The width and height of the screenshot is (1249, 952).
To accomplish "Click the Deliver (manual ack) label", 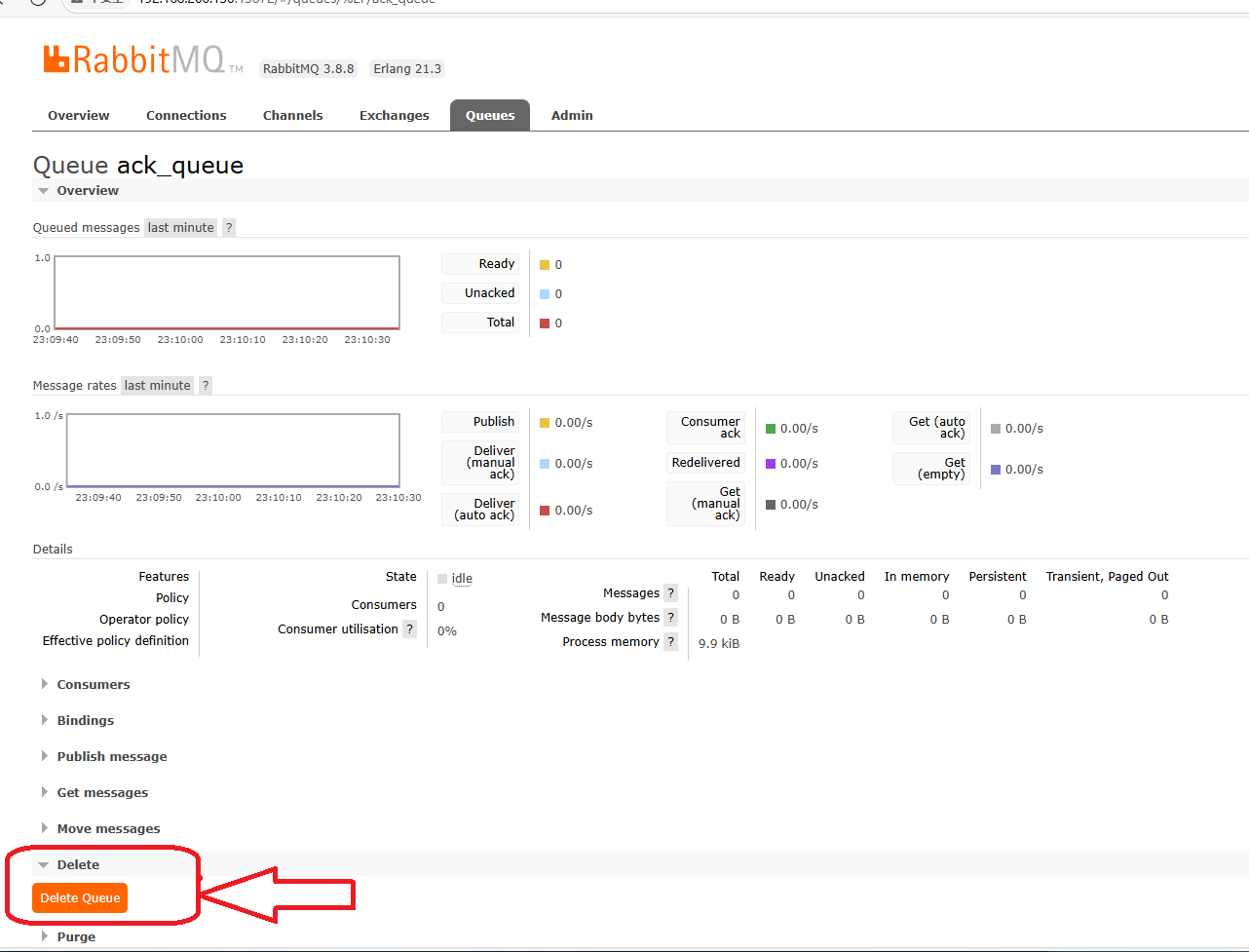I will click(x=480, y=463).
